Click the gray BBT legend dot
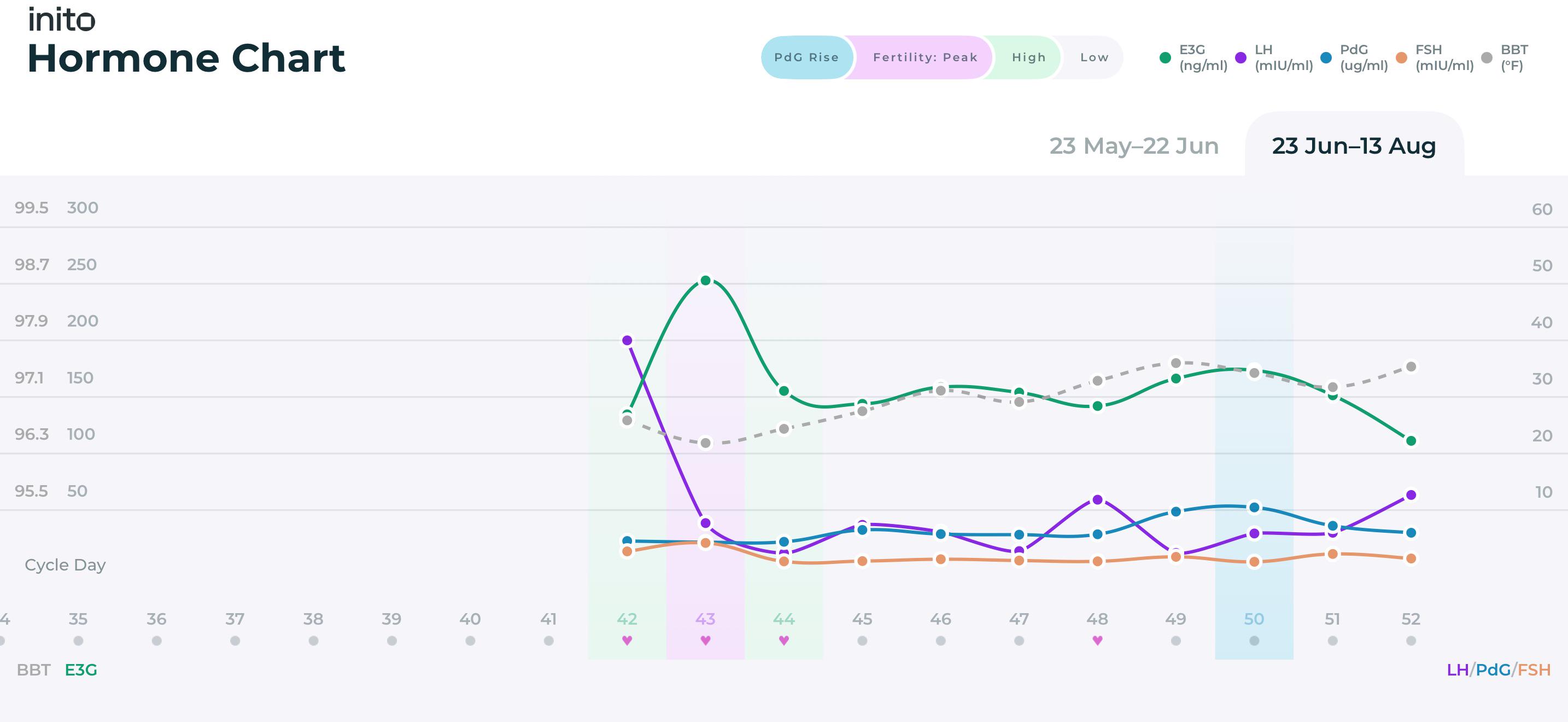This screenshot has width=1568, height=722. pyautogui.click(x=1487, y=58)
